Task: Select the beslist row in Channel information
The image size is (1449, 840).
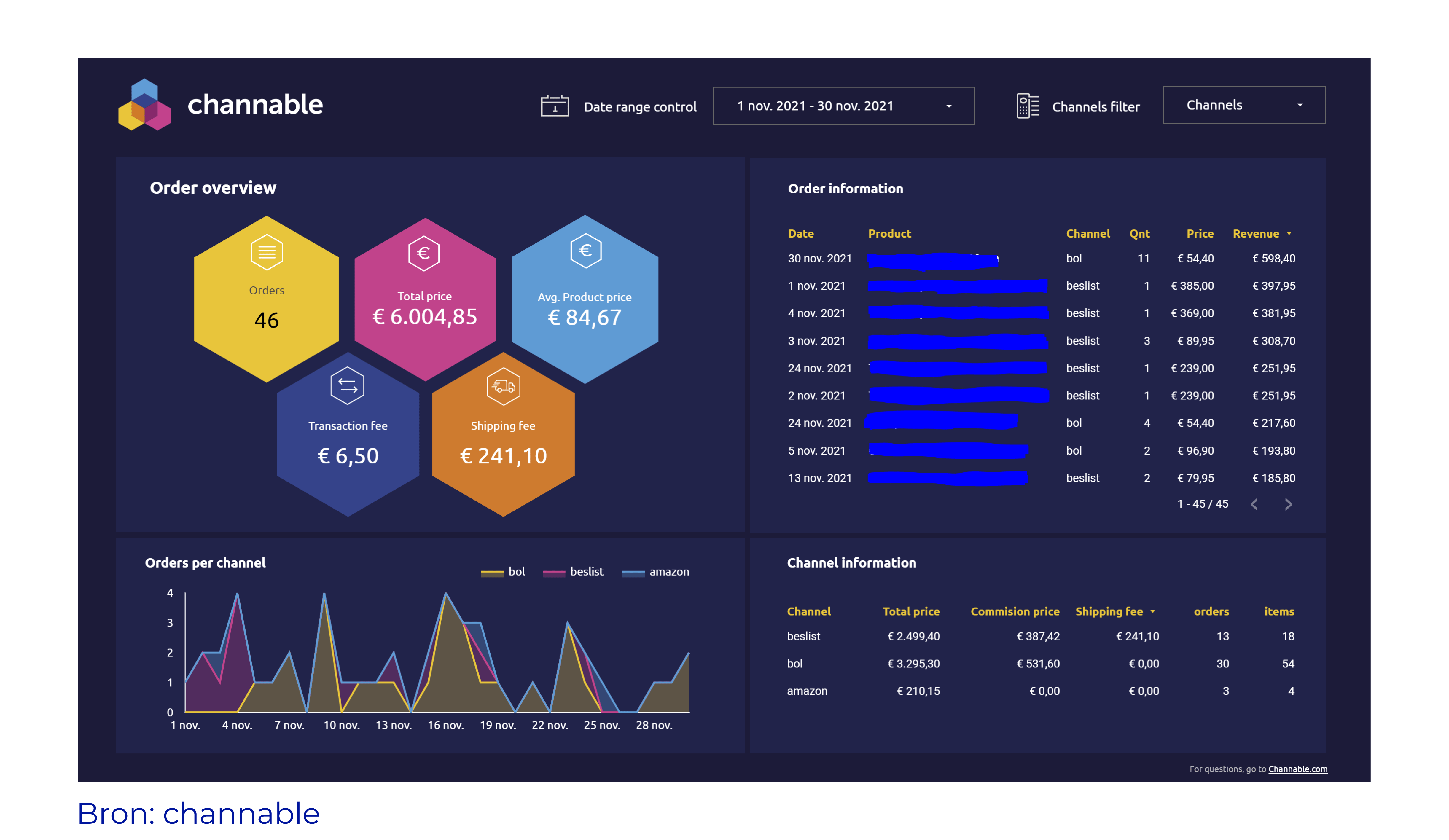Action: [x=803, y=637]
